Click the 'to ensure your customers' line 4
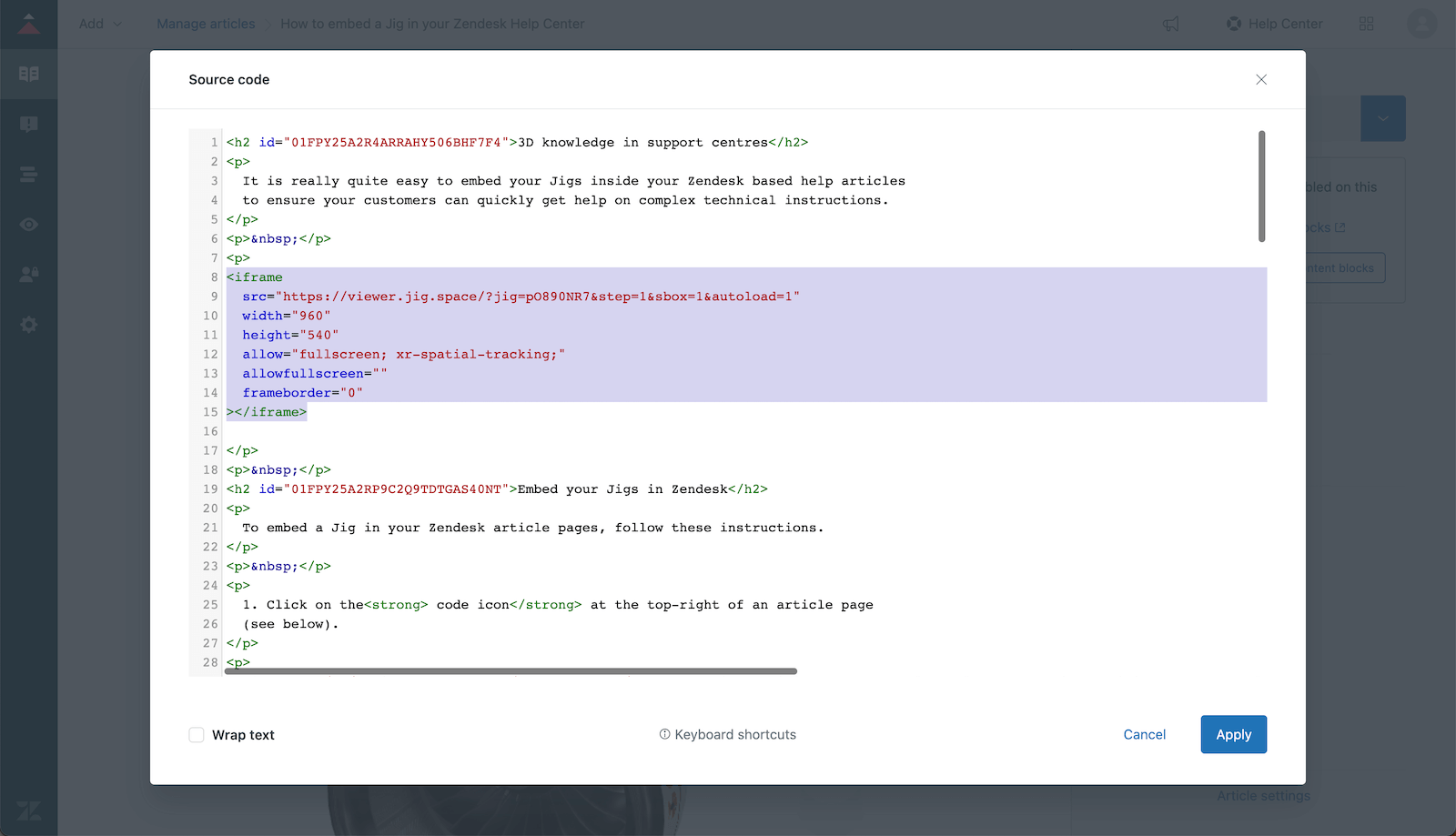The image size is (1456, 836). 565,200
